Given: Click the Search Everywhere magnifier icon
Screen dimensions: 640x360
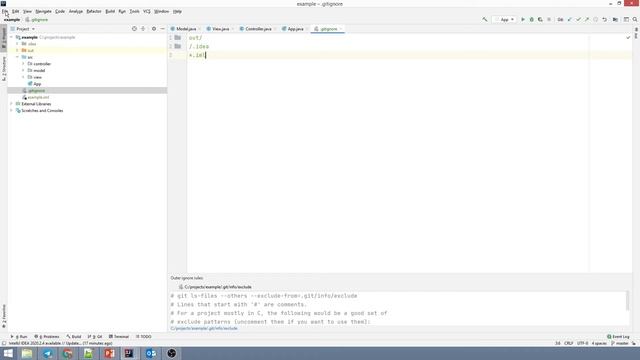Looking at the screenshot, I should 635,20.
